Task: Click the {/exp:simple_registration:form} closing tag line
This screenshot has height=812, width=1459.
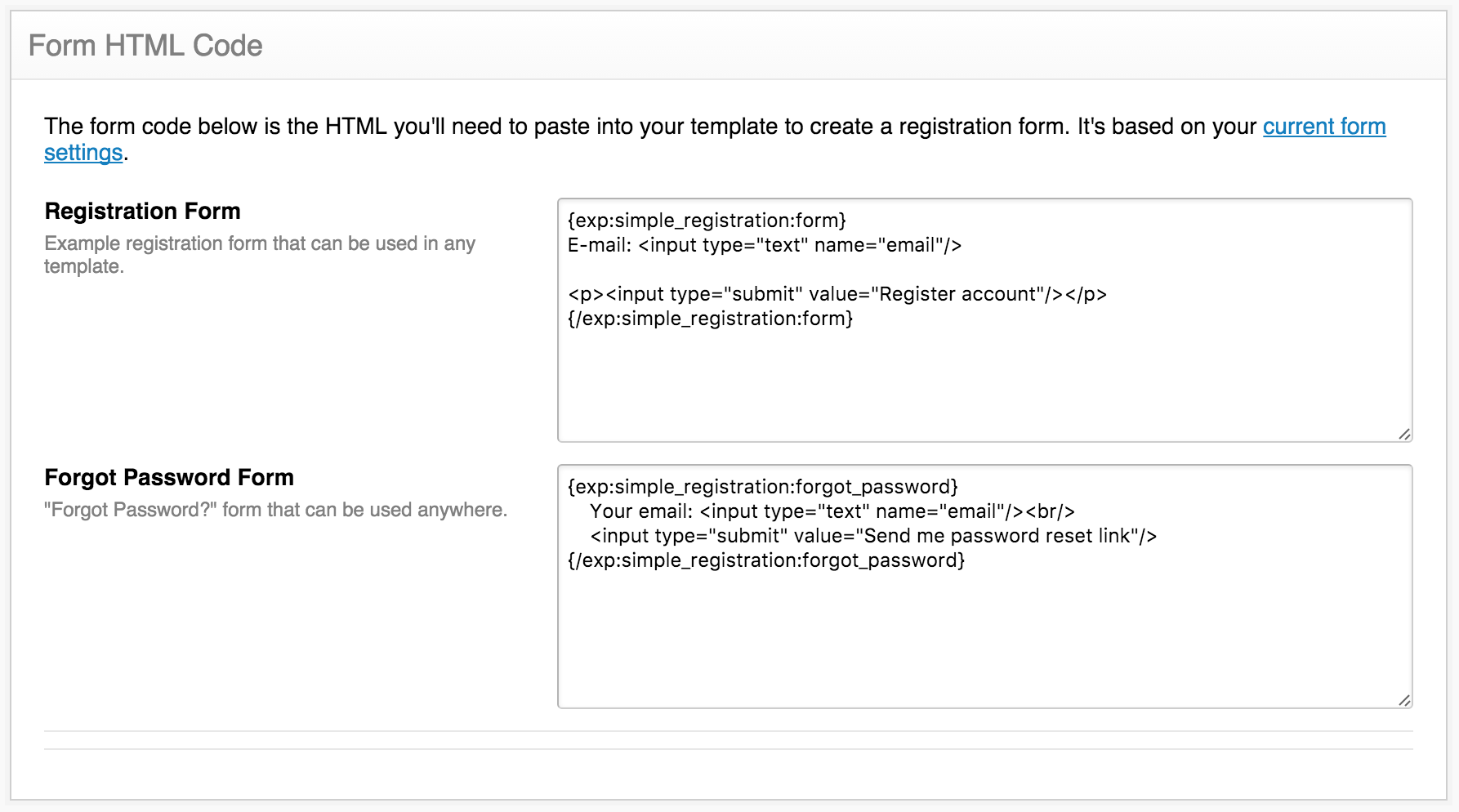Action: click(x=710, y=319)
